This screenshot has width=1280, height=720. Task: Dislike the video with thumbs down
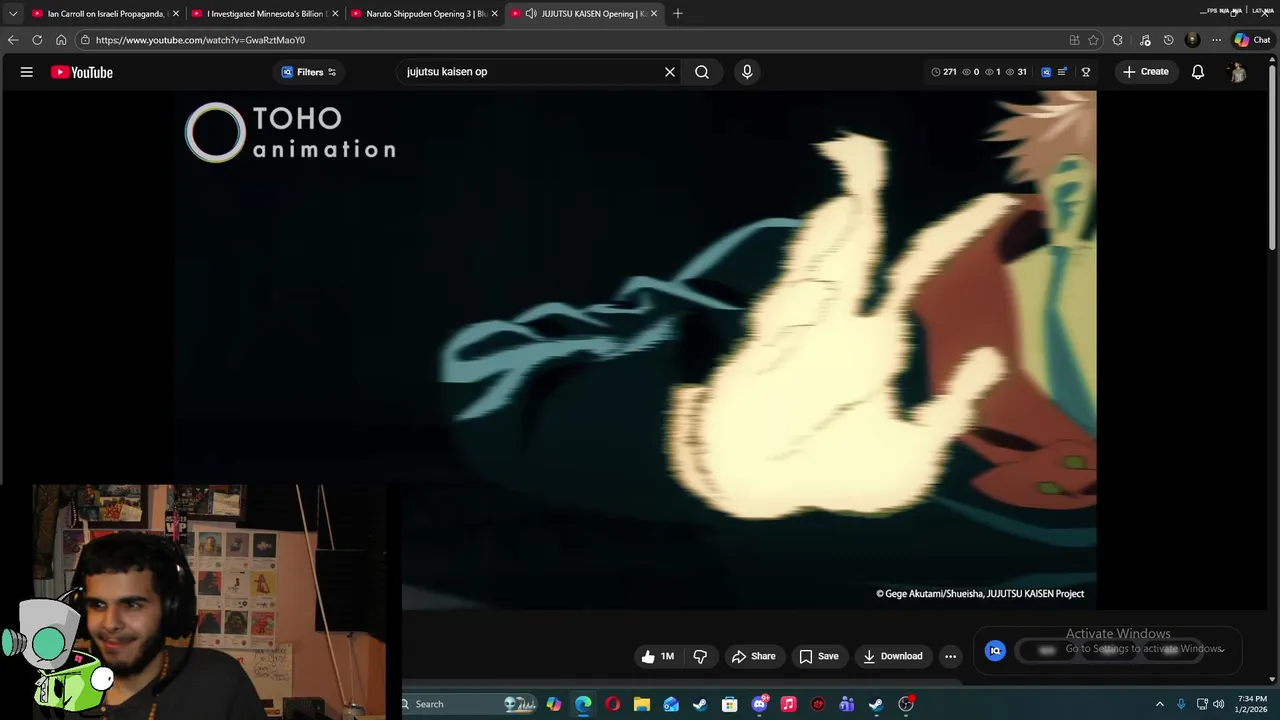(700, 656)
